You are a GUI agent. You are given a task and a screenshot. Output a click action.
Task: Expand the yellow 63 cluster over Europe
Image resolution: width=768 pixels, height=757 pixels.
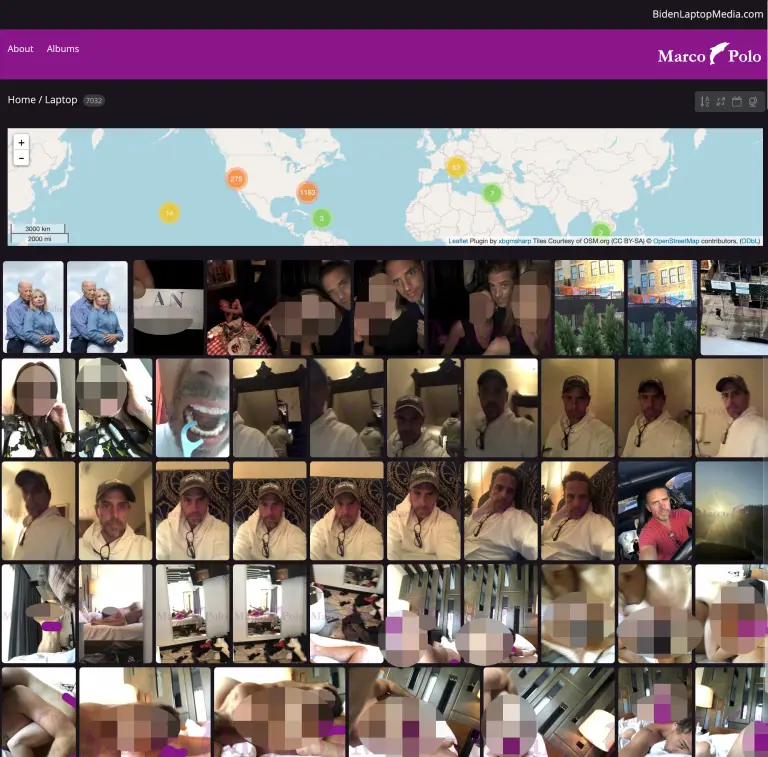(456, 167)
